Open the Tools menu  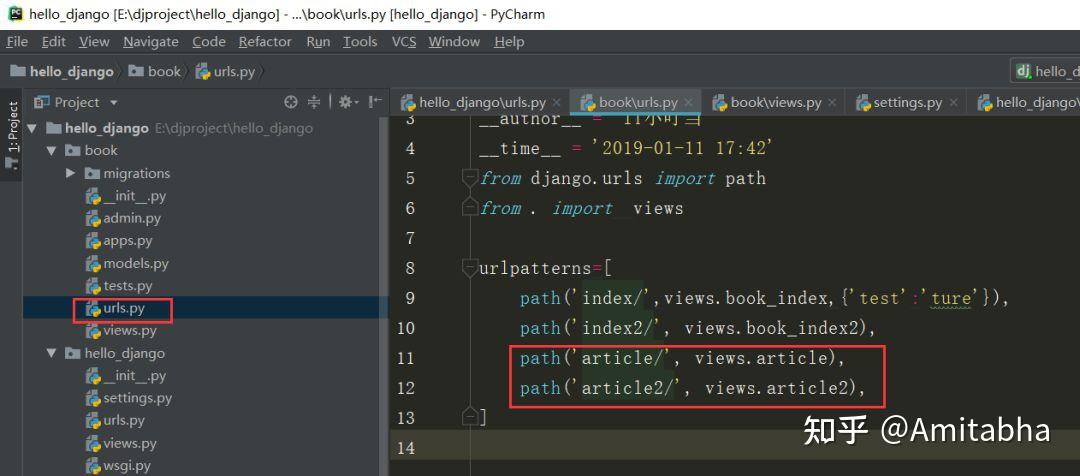360,42
